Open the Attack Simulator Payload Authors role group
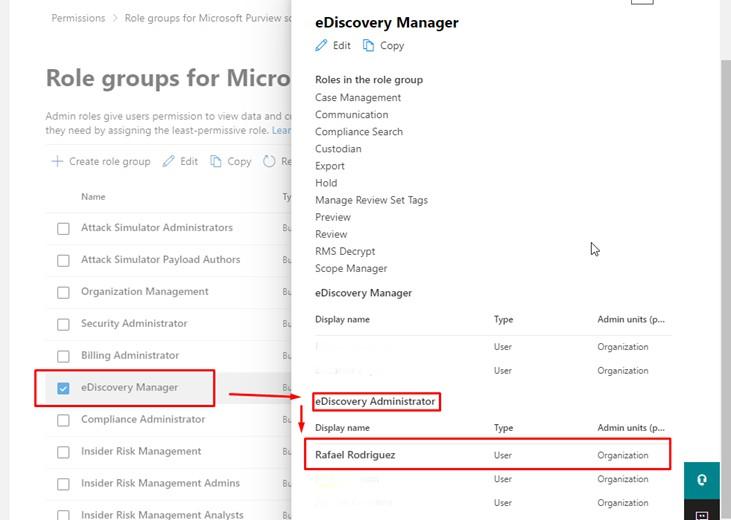The width and height of the screenshot is (731, 520). tap(160, 259)
